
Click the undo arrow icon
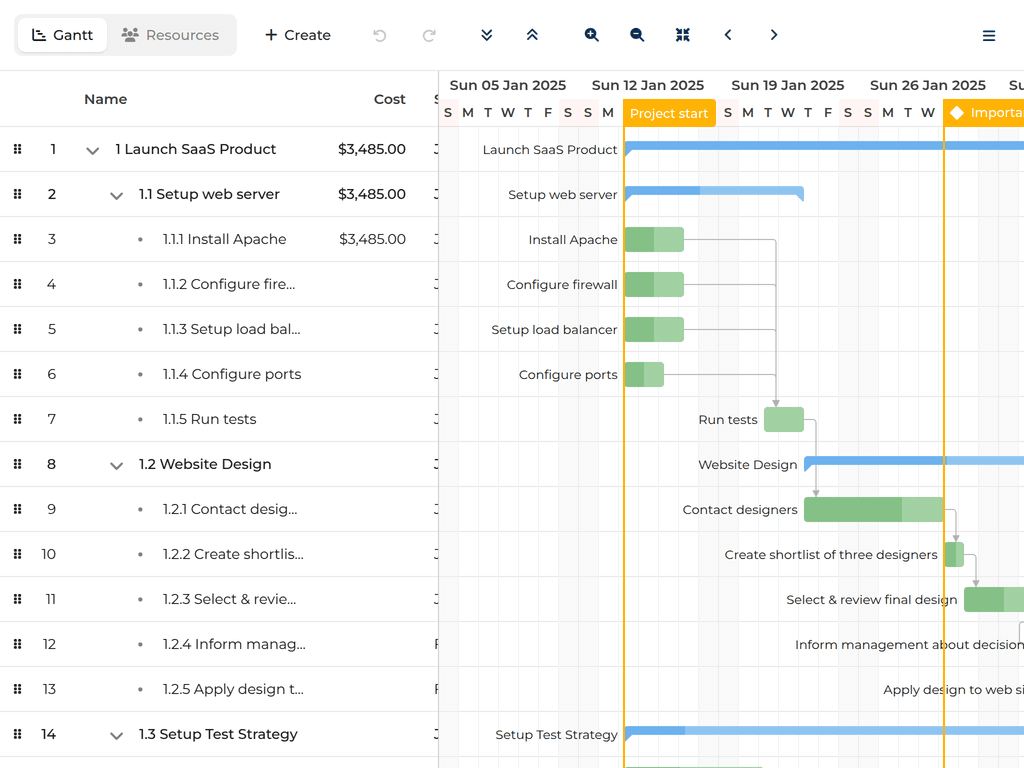point(380,35)
